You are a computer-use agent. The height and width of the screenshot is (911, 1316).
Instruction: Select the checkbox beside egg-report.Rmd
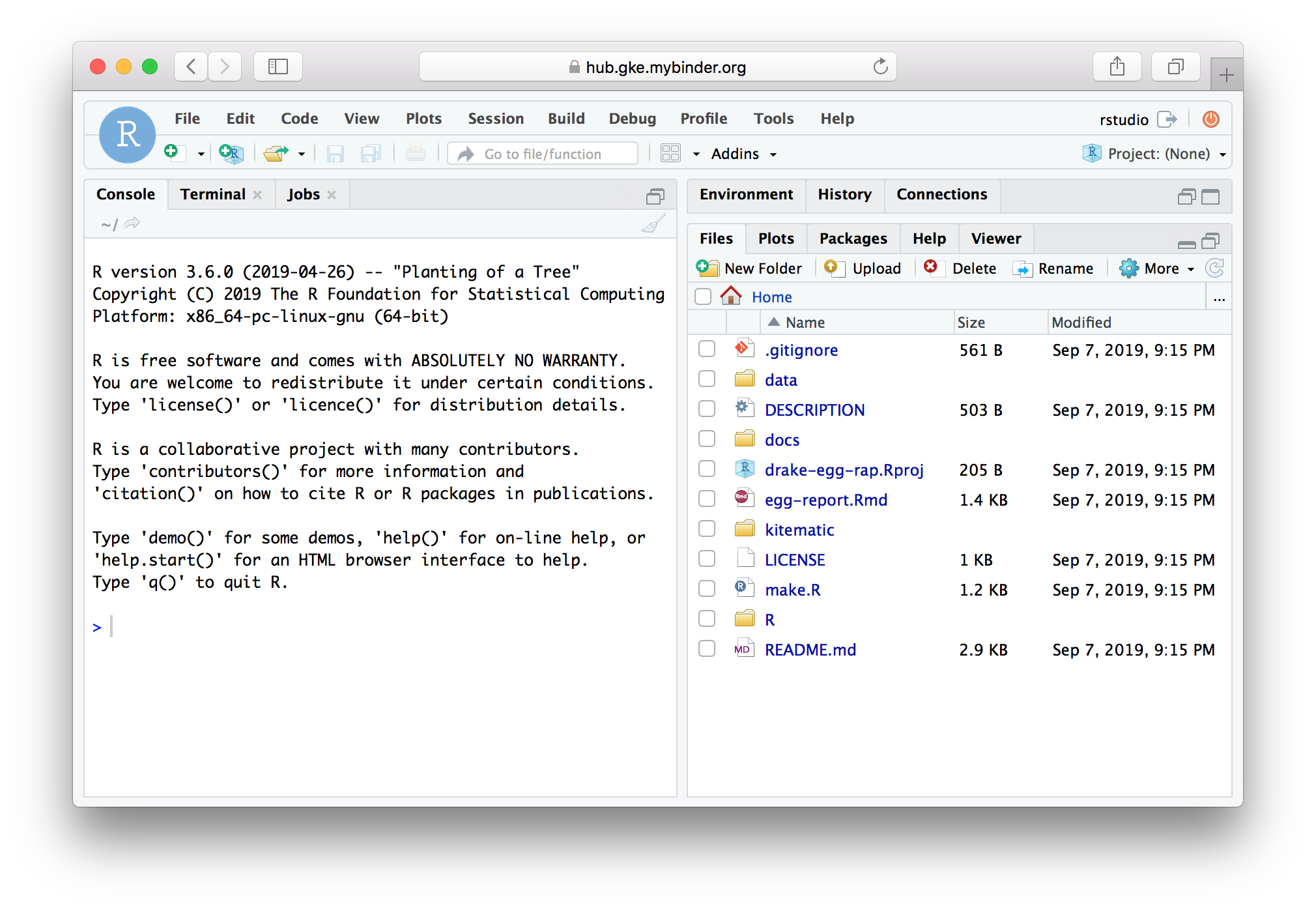point(706,499)
